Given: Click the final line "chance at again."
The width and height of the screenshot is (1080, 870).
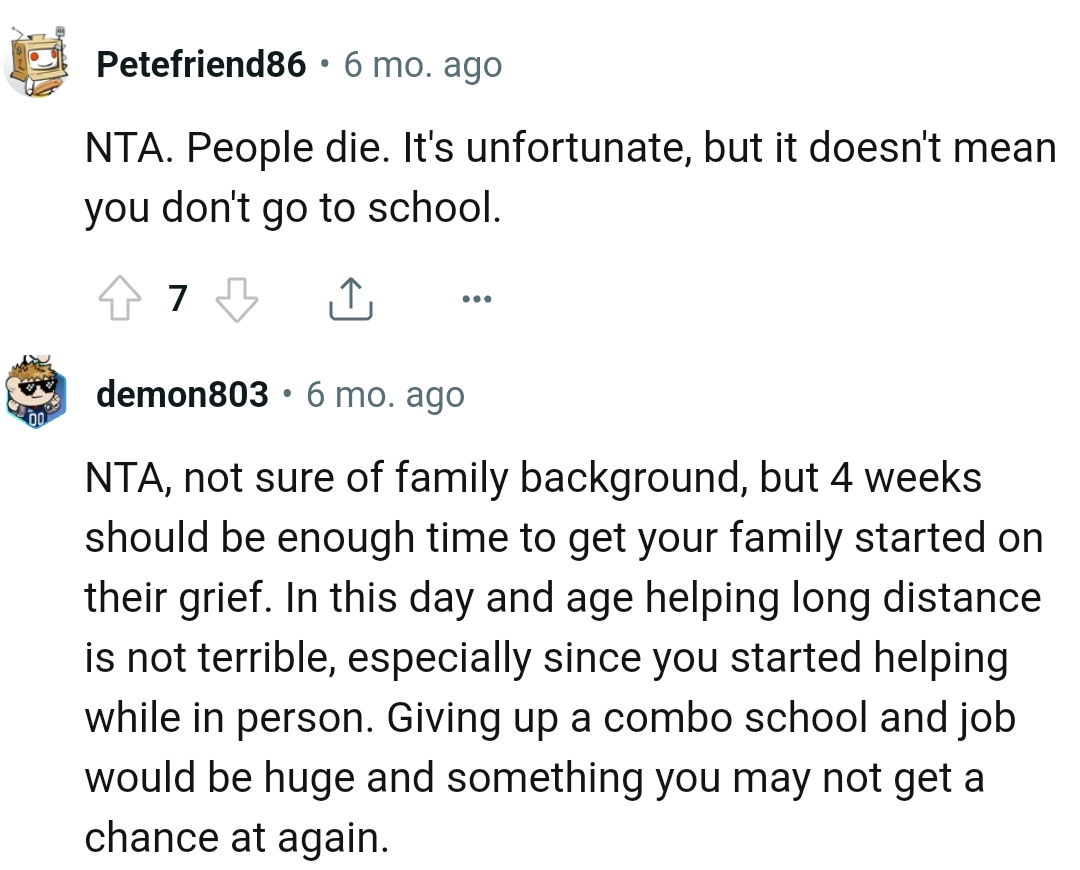Looking at the screenshot, I should point(235,838).
